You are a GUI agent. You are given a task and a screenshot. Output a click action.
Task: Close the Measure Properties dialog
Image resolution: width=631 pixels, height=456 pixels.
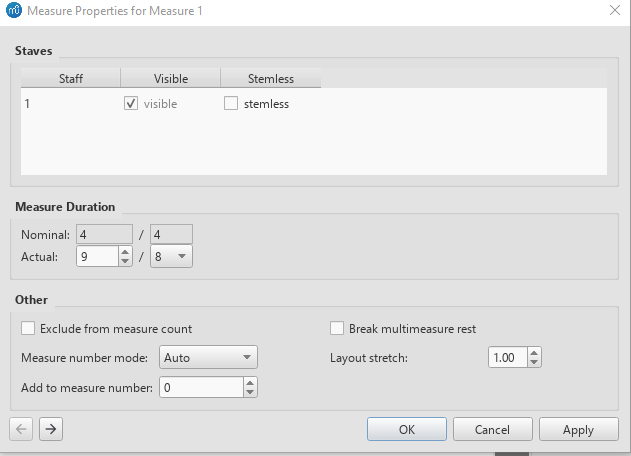(614, 9)
